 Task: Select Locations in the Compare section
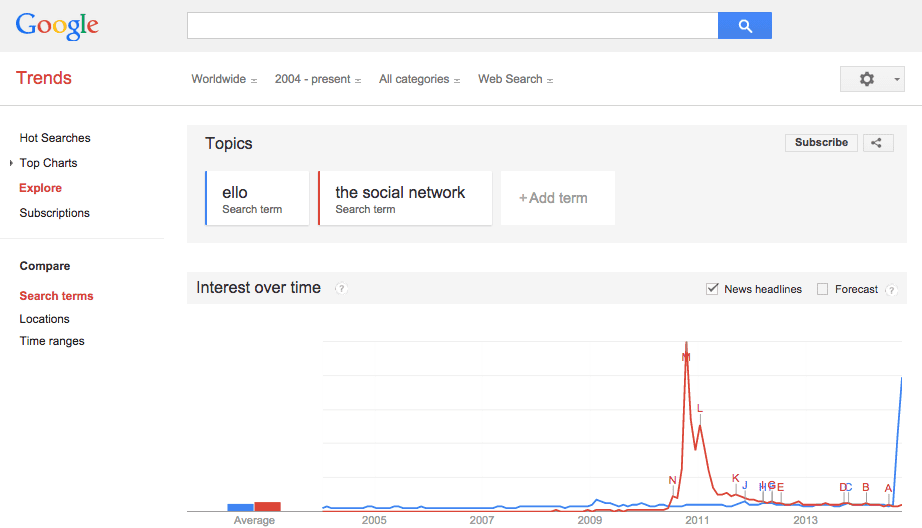click(45, 319)
